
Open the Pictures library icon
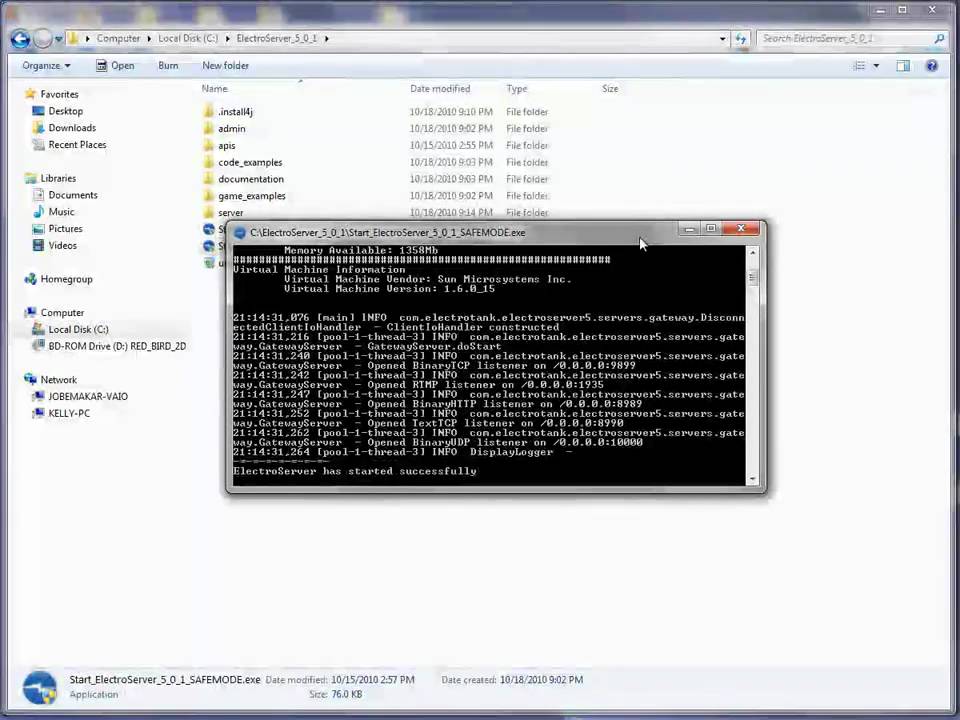[x=39, y=228]
